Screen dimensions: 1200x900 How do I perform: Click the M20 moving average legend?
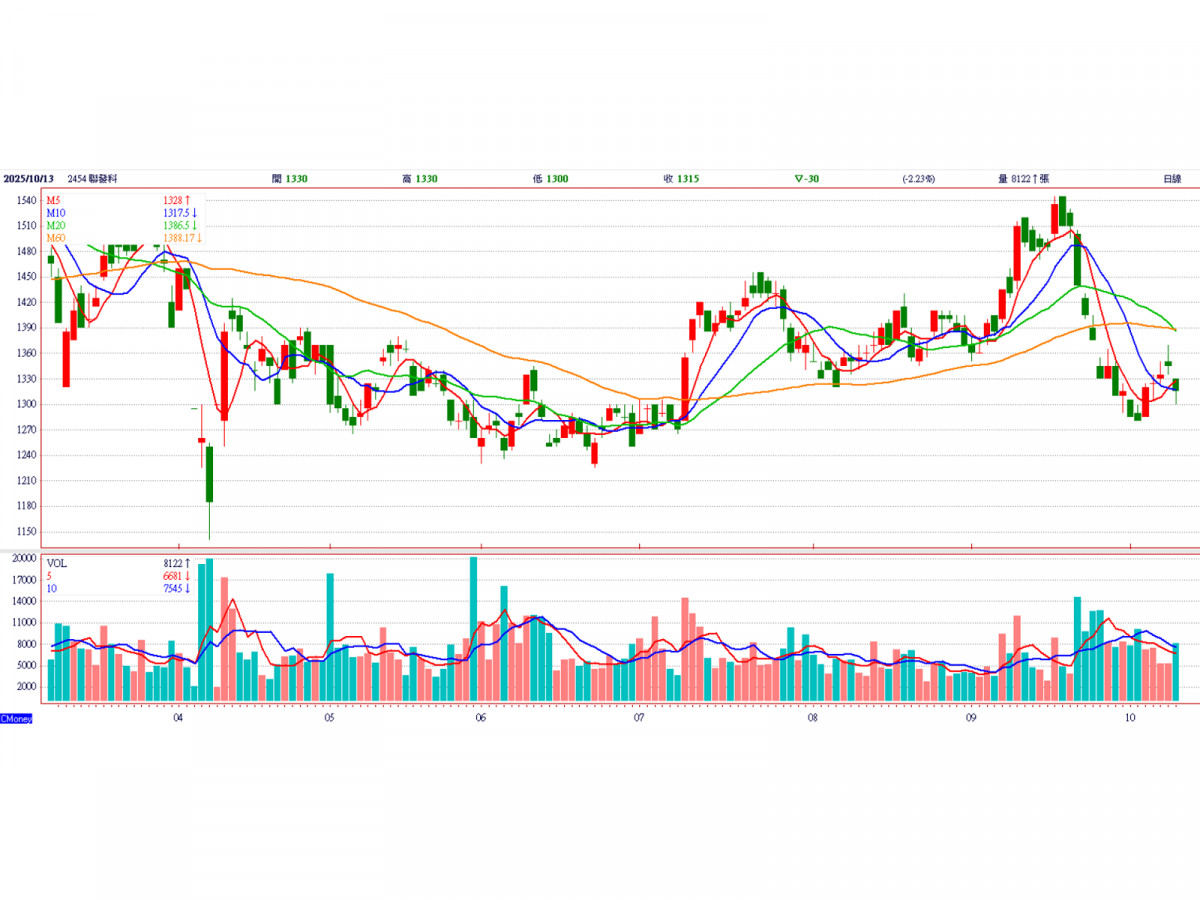point(56,226)
